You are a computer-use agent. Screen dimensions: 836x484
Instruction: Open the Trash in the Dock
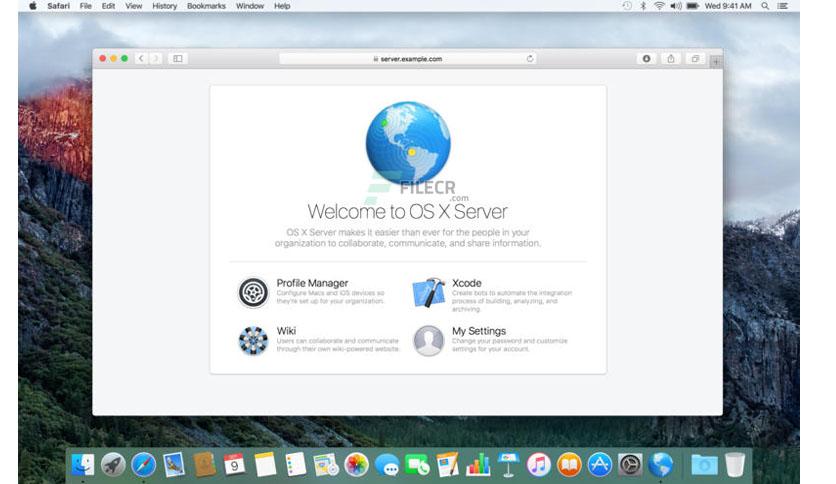(735, 465)
